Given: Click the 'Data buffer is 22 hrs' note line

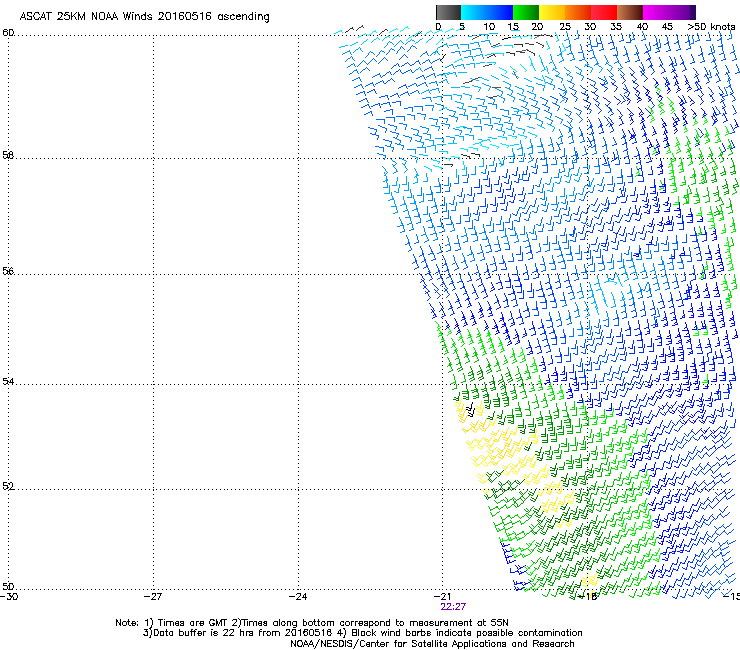Looking at the screenshot, I should point(362,633).
